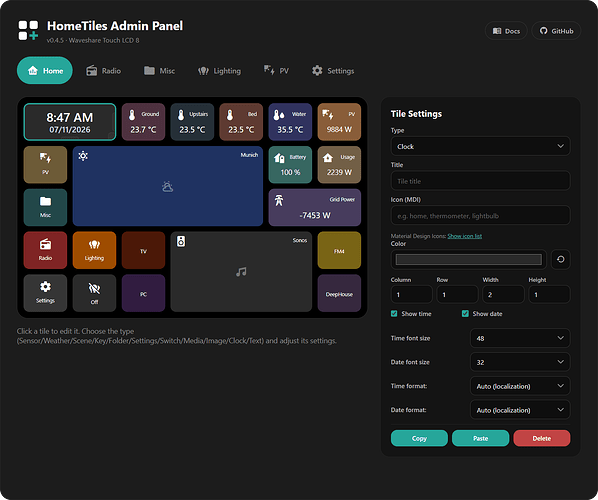Select the DeepHouse tile

(x=339, y=293)
